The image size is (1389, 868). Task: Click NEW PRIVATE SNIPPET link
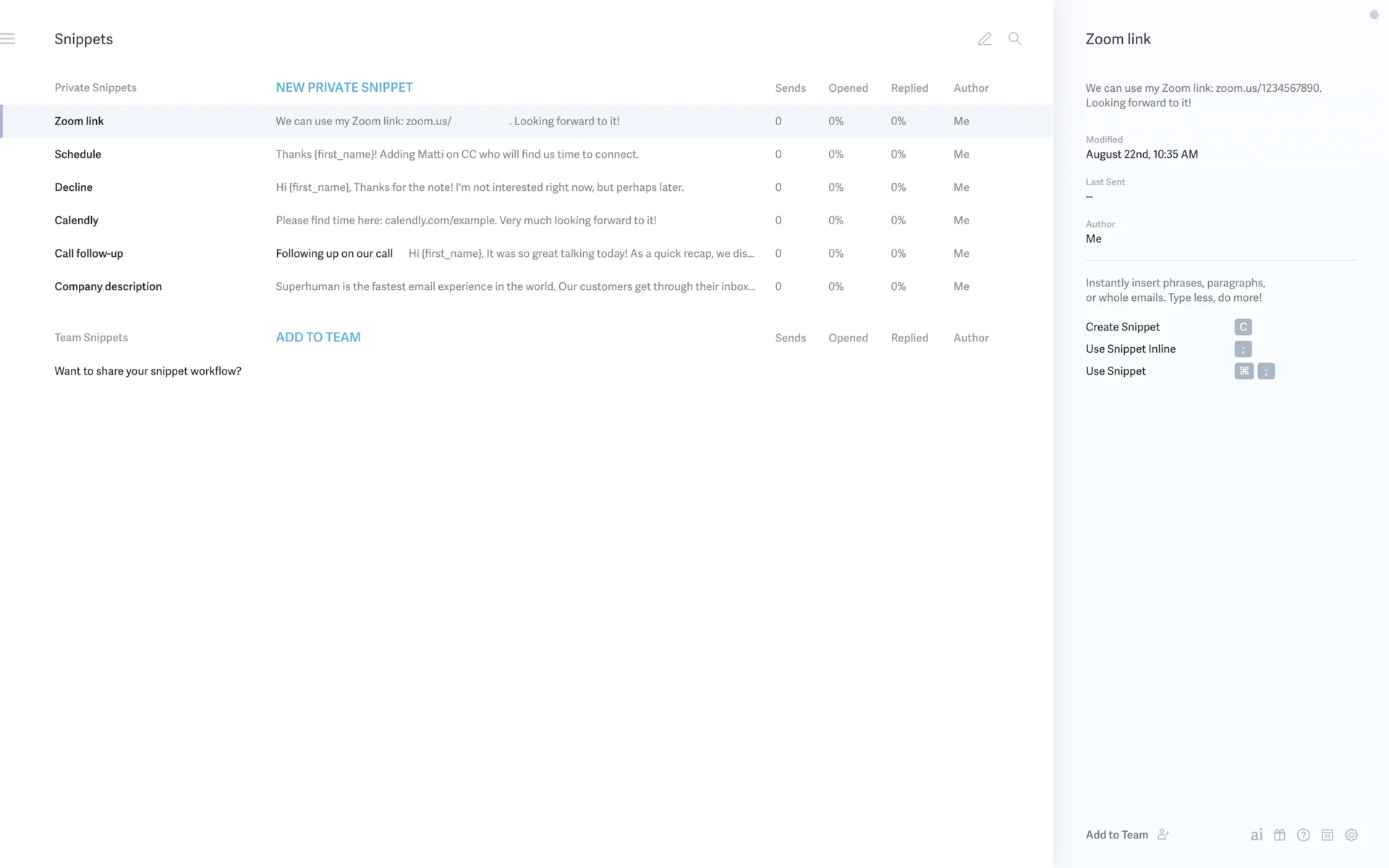(x=344, y=88)
